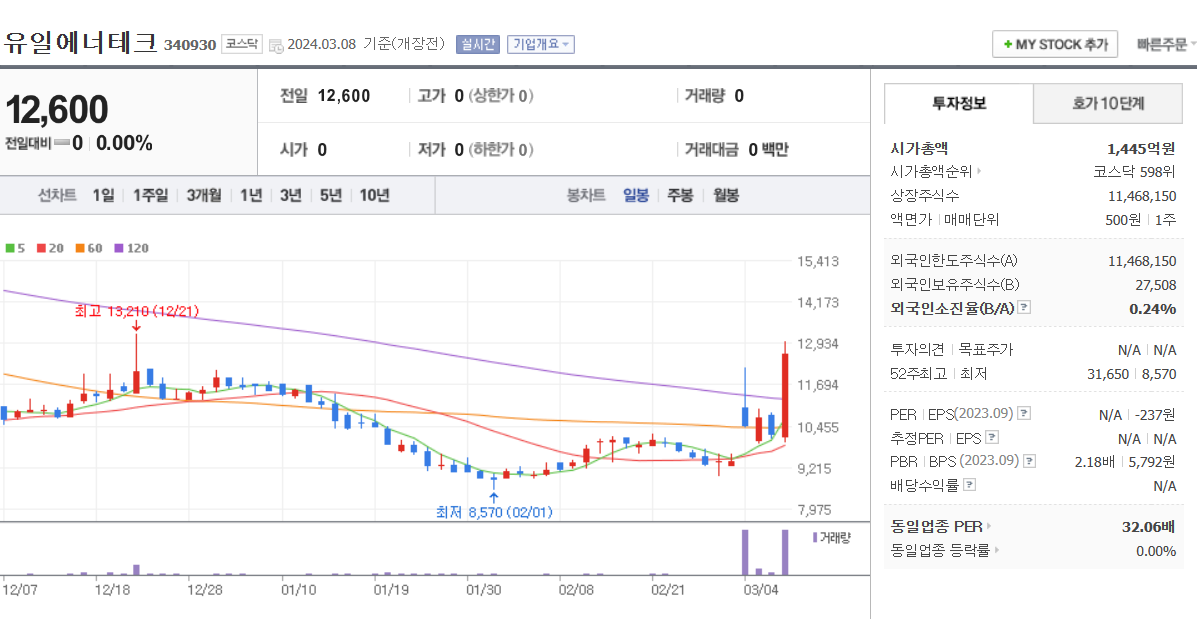Select the 10년 line chart period
1198x619 pixels.
tap(374, 196)
